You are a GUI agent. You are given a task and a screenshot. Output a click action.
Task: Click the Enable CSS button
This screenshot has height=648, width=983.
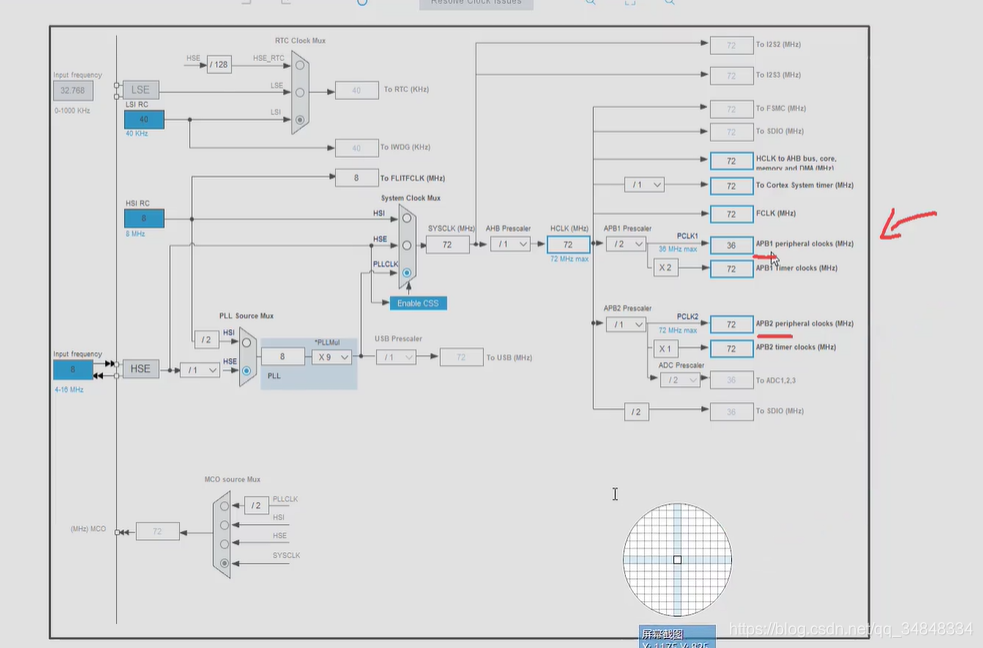418,303
